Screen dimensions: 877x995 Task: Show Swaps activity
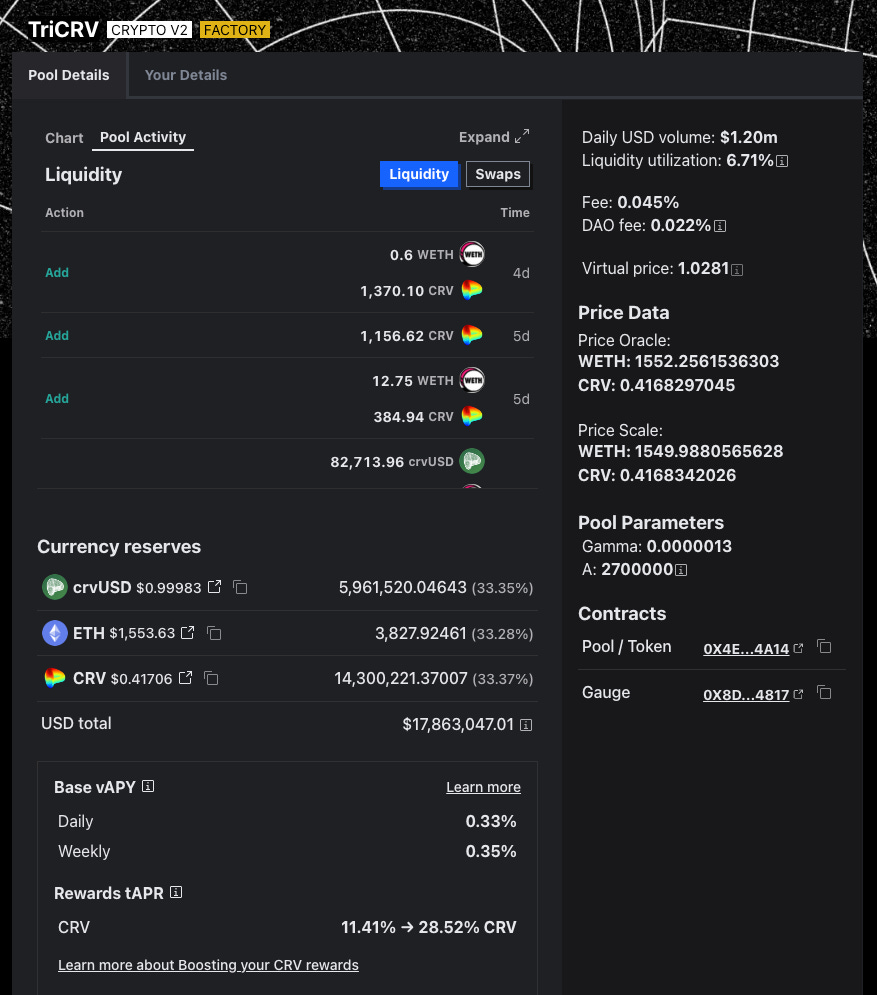click(x=498, y=174)
